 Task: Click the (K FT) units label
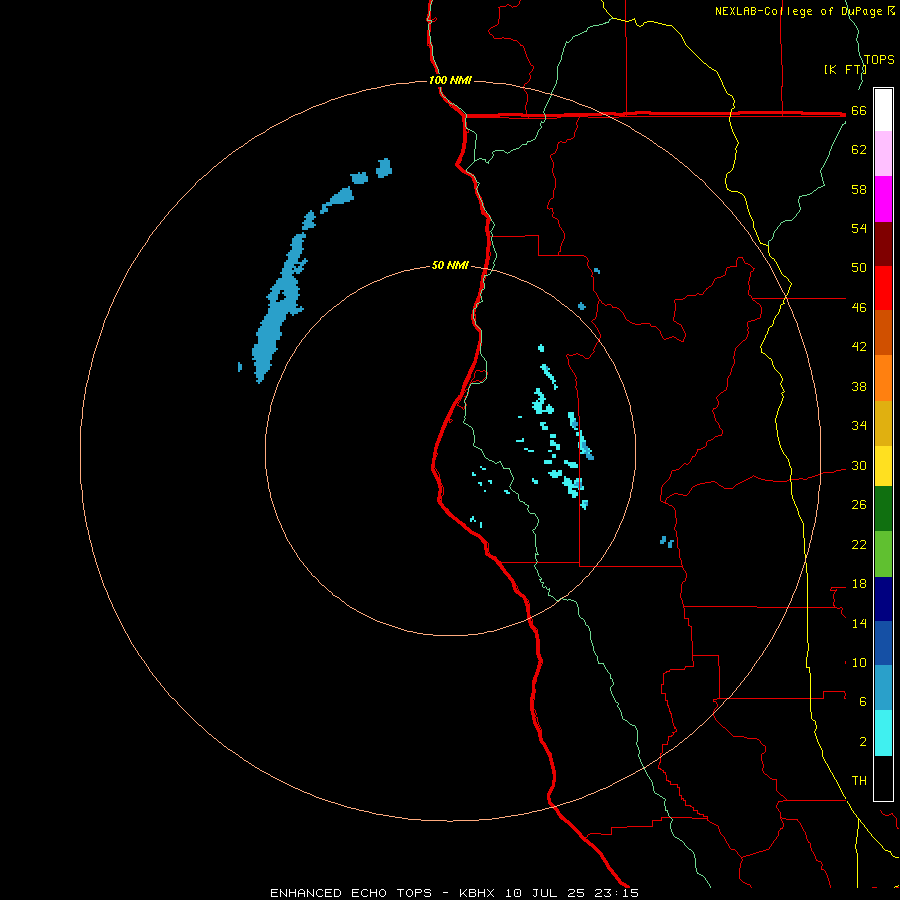tap(845, 69)
